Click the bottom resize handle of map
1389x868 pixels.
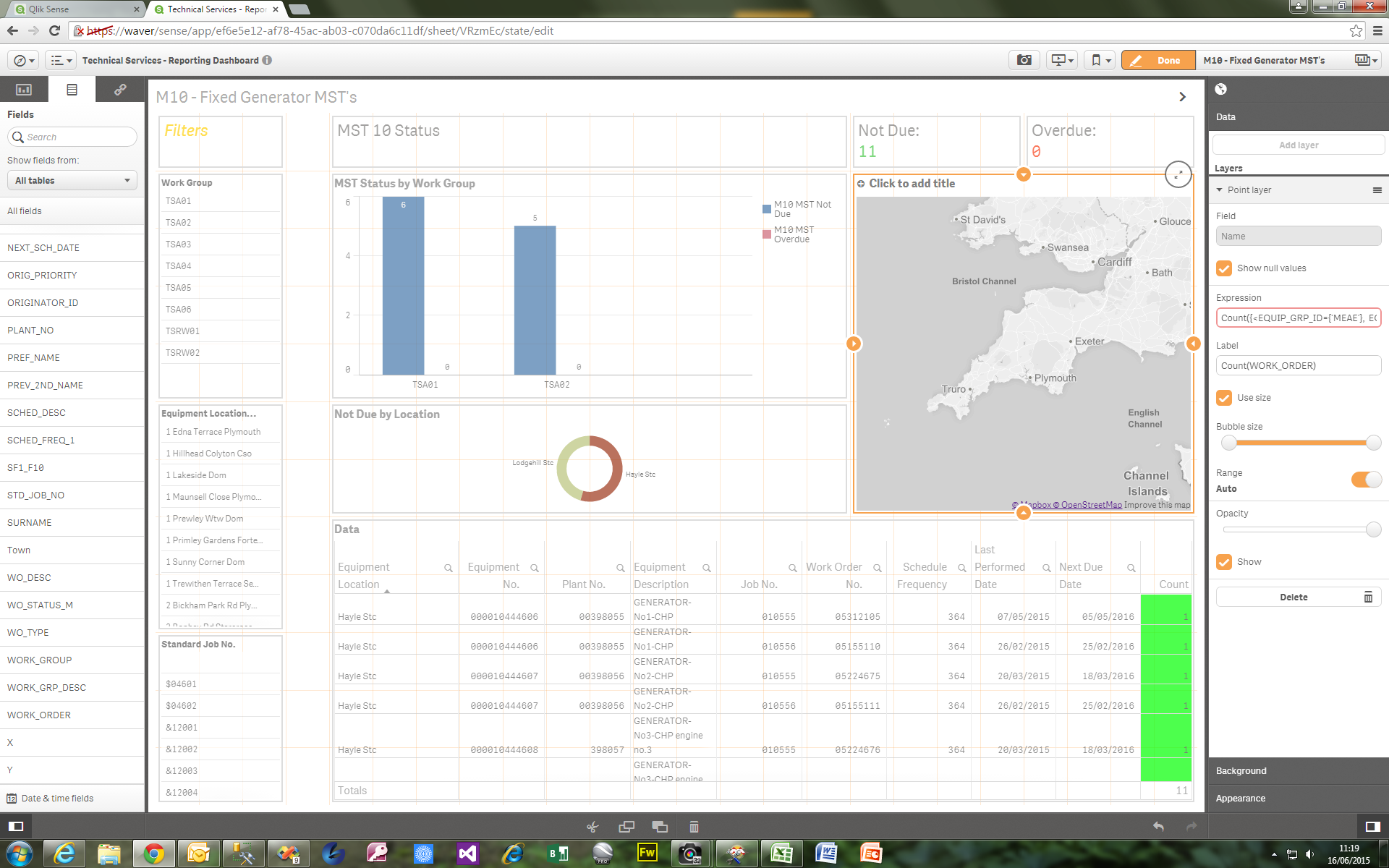click(1024, 513)
